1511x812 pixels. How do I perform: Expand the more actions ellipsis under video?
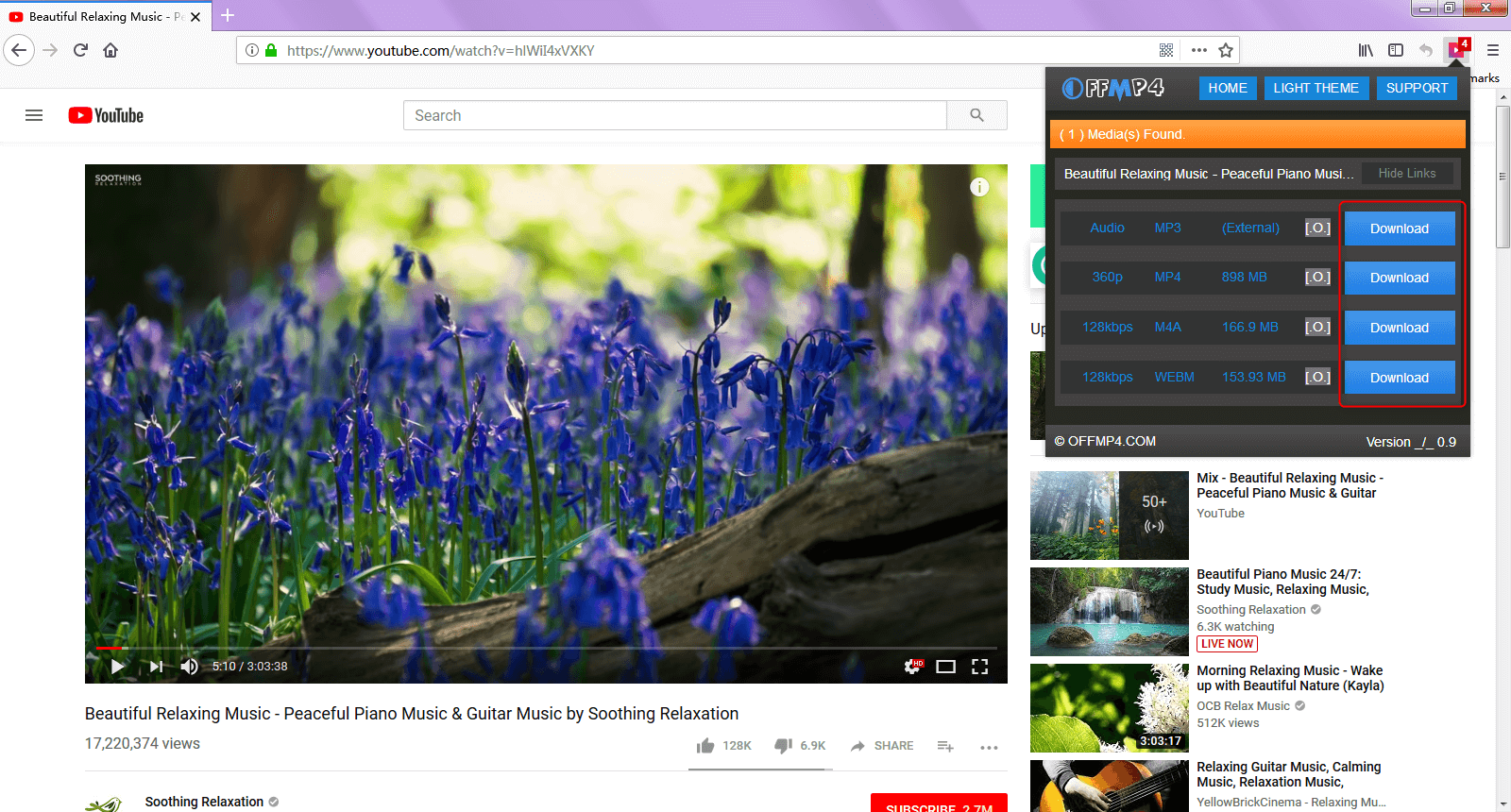(989, 747)
